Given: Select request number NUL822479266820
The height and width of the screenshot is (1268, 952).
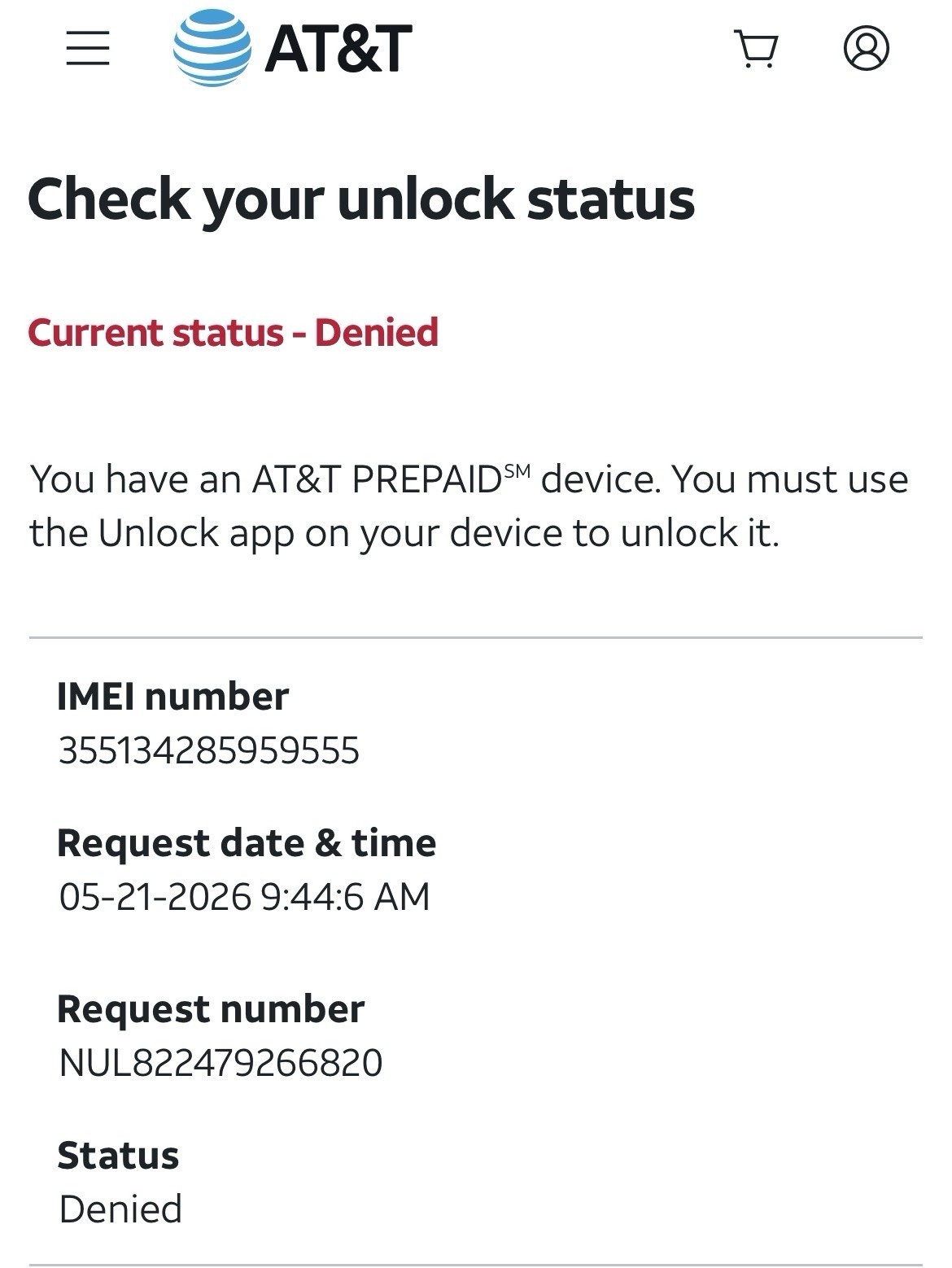Looking at the screenshot, I should [221, 1063].
